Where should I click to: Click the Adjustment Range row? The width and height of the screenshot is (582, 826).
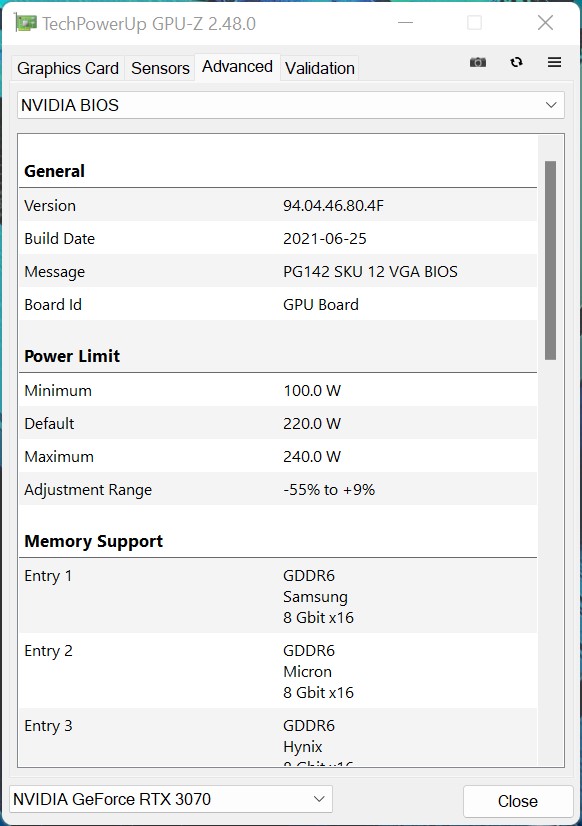click(278, 489)
